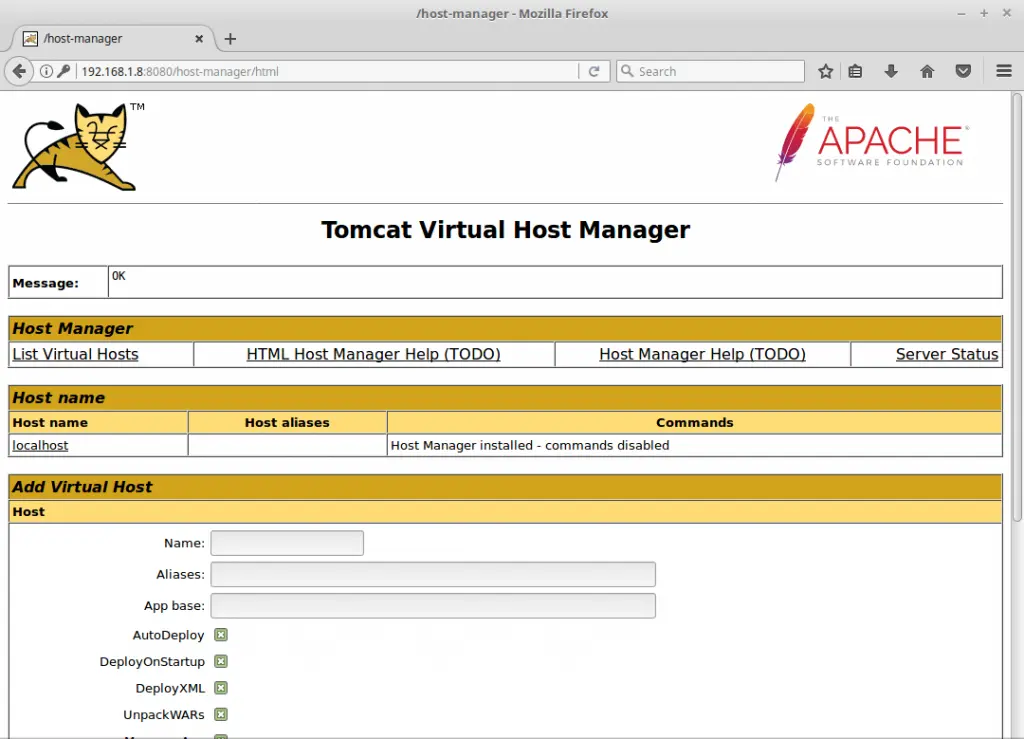This screenshot has height=739, width=1024.
Task: Click the 'Commands' column header
Action: (x=694, y=422)
